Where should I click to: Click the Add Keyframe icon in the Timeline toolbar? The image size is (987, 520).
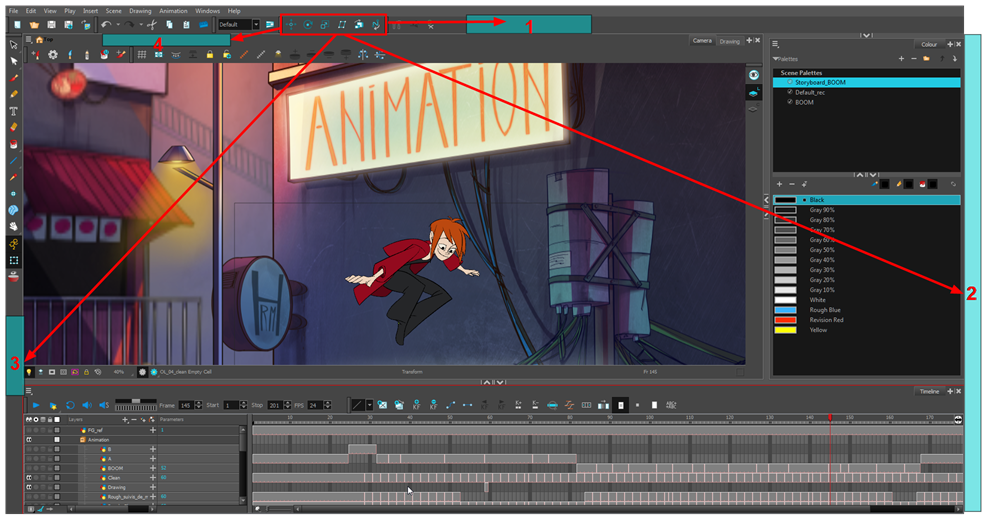pos(416,405)
